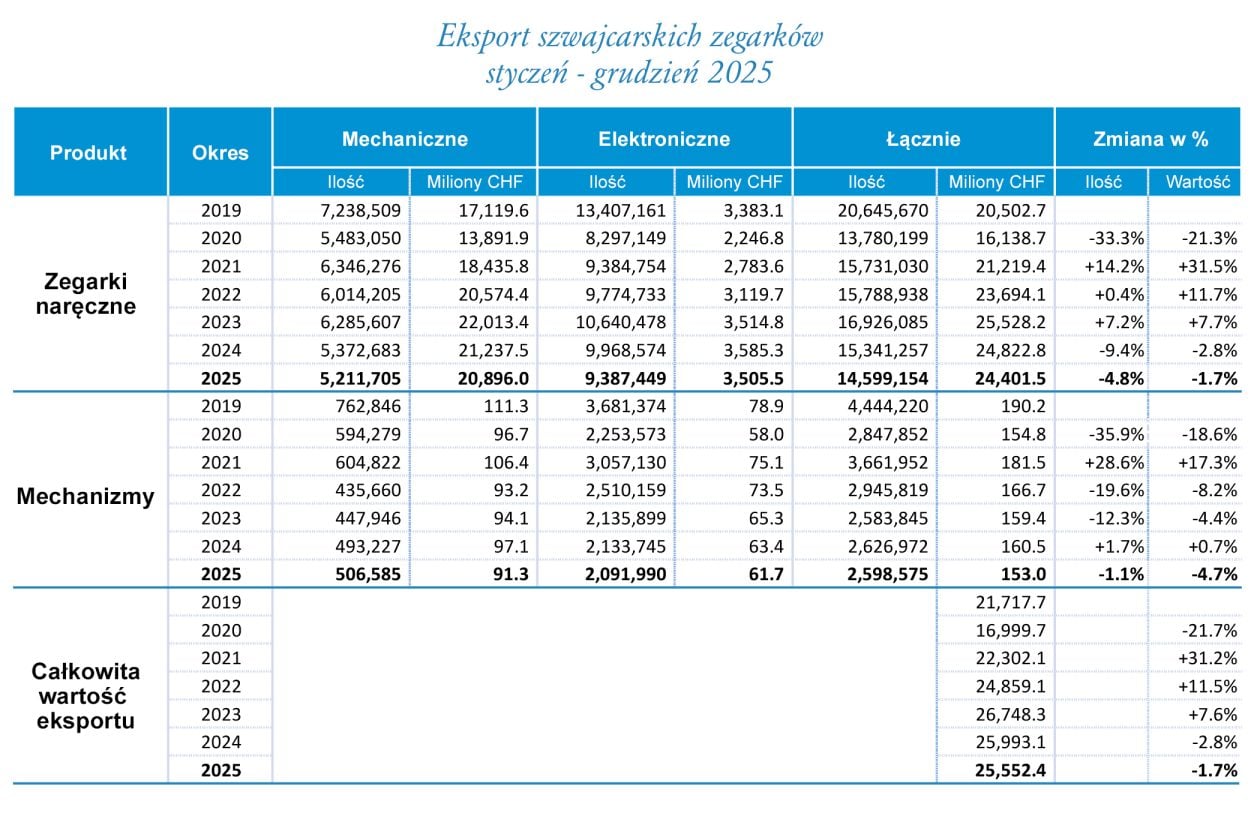The image size is (1260, 840).
Task: Select the 'Produkt' column header
Action: click(x=89, y=153)
